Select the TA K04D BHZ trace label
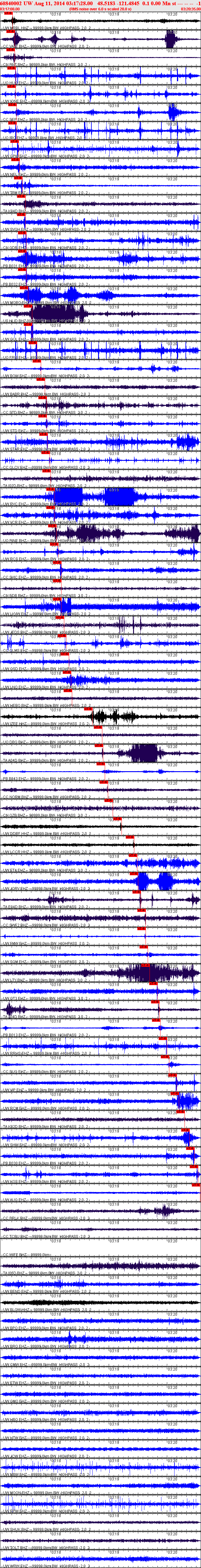Screen dimensions: 201x1568 coord(46,211)
